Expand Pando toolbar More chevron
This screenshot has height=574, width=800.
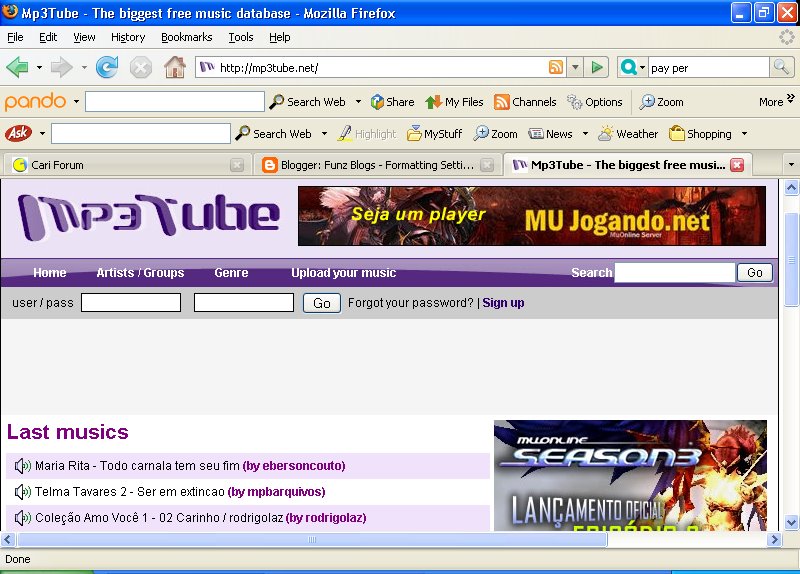pyautogui.click(x=791, y=97)
